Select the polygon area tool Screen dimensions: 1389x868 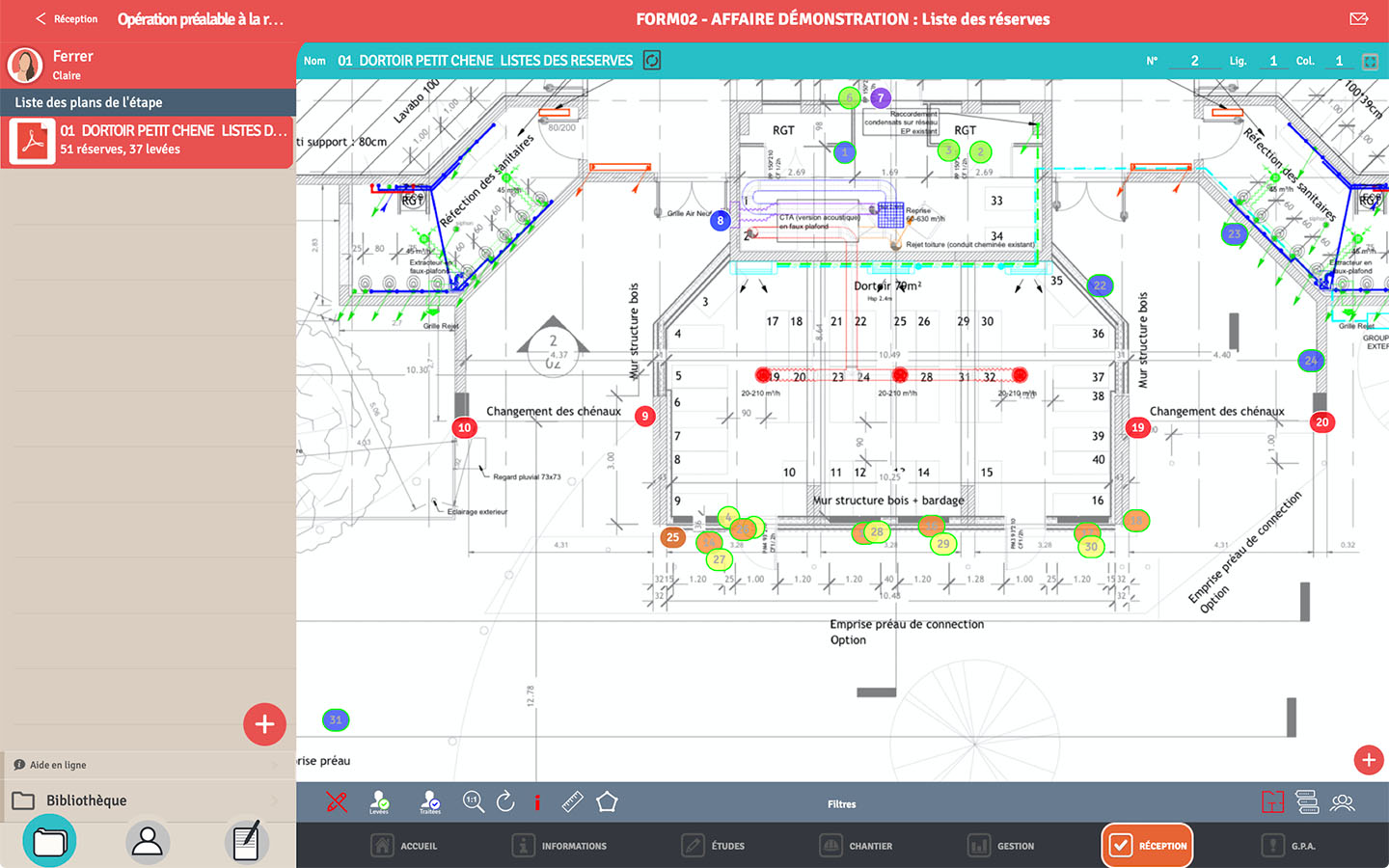(x=607, y=801)
